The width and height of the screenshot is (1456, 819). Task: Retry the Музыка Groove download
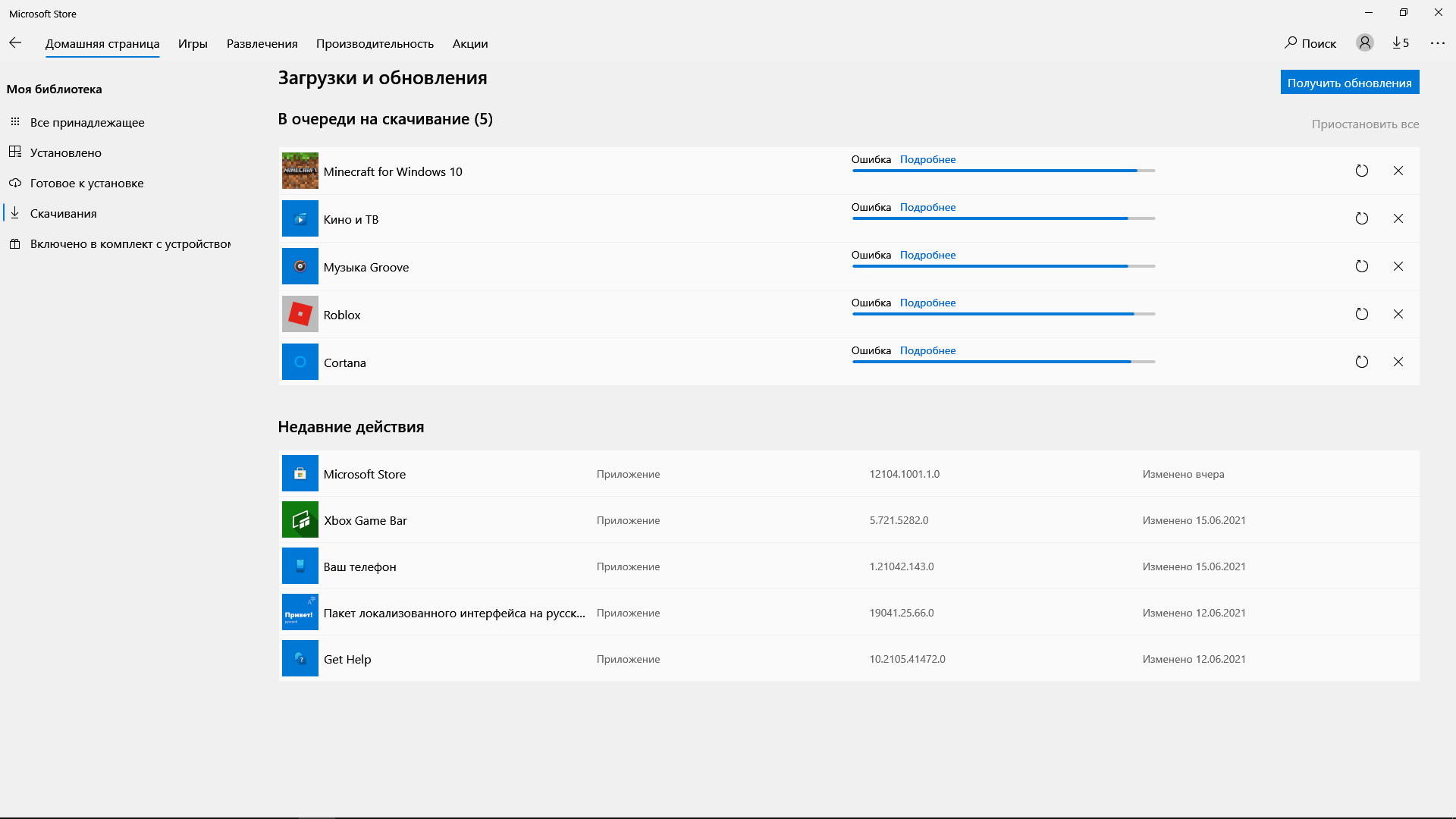coord(1361,266)
